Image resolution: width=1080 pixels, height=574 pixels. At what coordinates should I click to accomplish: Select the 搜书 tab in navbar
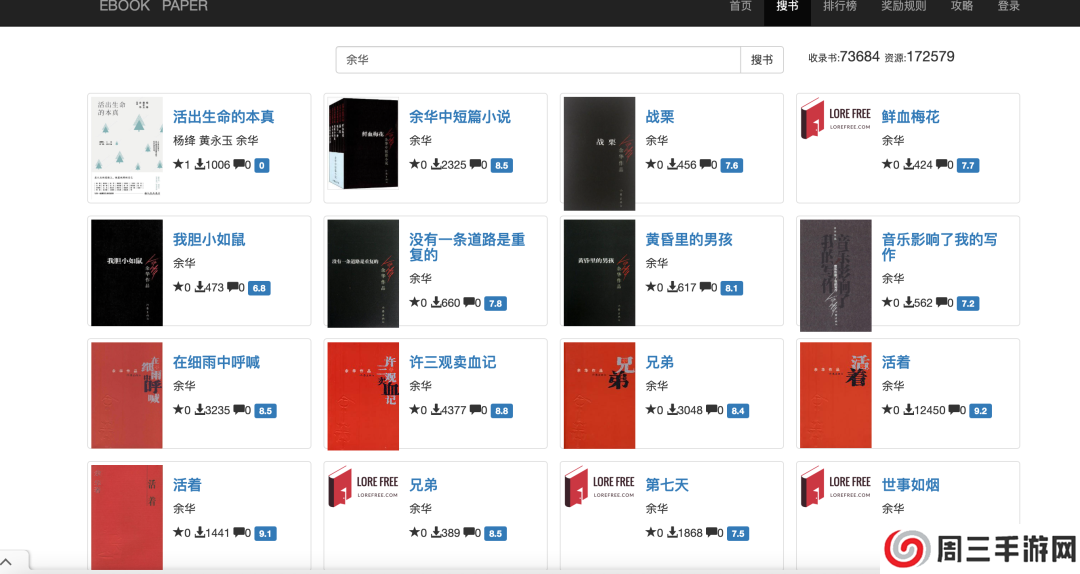[787, 6]
